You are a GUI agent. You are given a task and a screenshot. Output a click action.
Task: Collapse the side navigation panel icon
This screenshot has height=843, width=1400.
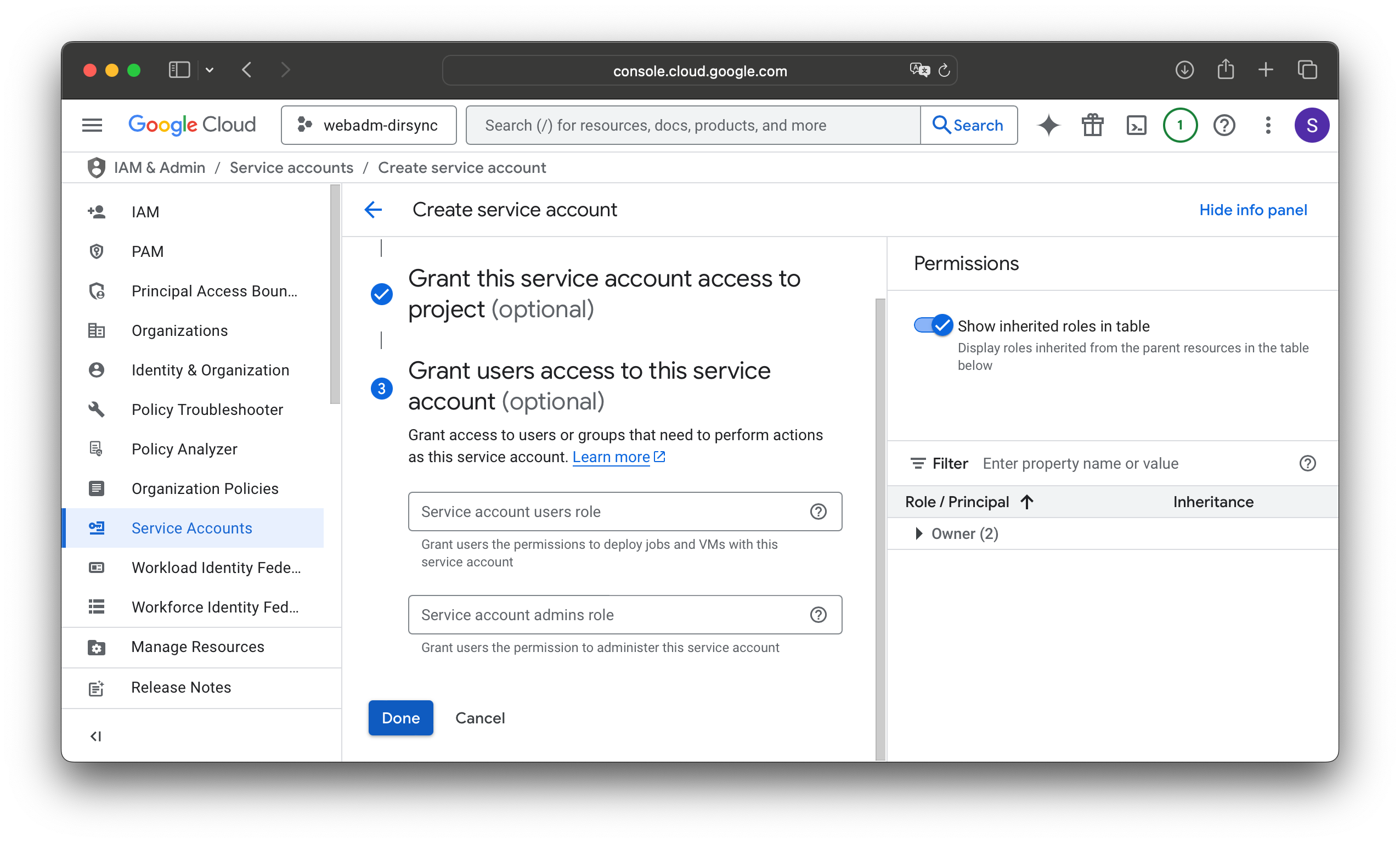click(95, 736)
